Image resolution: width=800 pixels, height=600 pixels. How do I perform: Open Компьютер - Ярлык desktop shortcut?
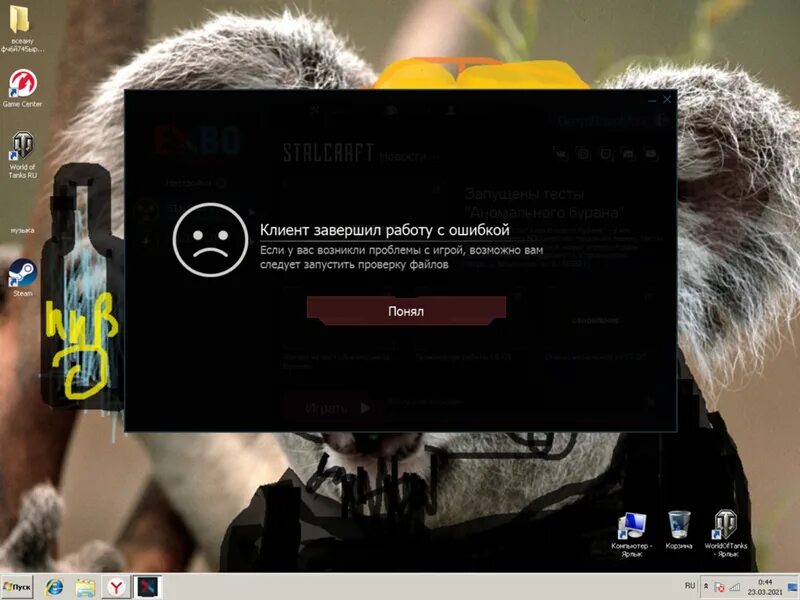click(x=632, y=535)
